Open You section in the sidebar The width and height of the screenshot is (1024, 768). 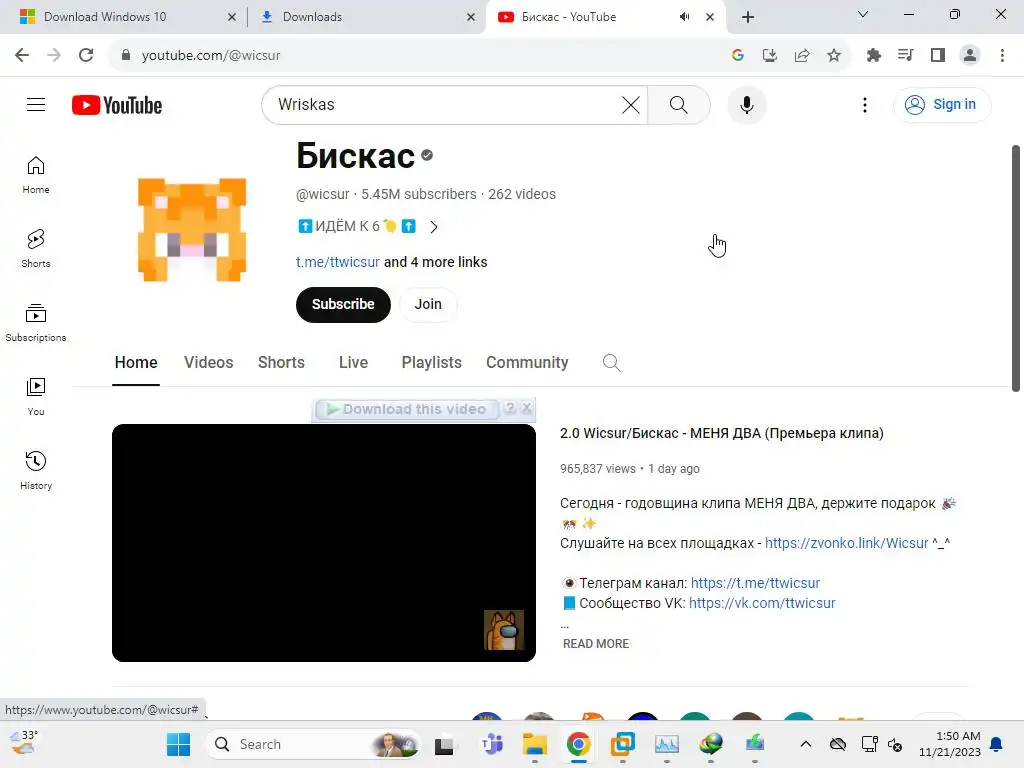click(36, 396)
